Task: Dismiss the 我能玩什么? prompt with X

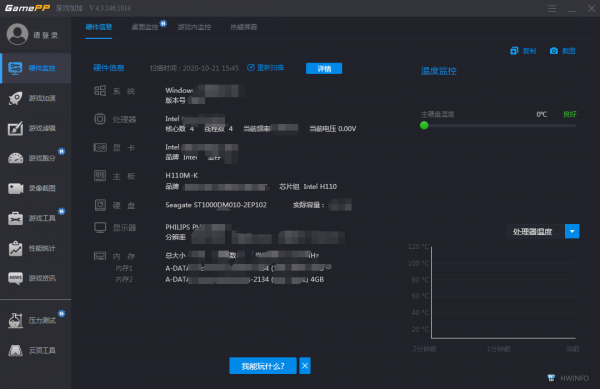Action: point(305,366)
